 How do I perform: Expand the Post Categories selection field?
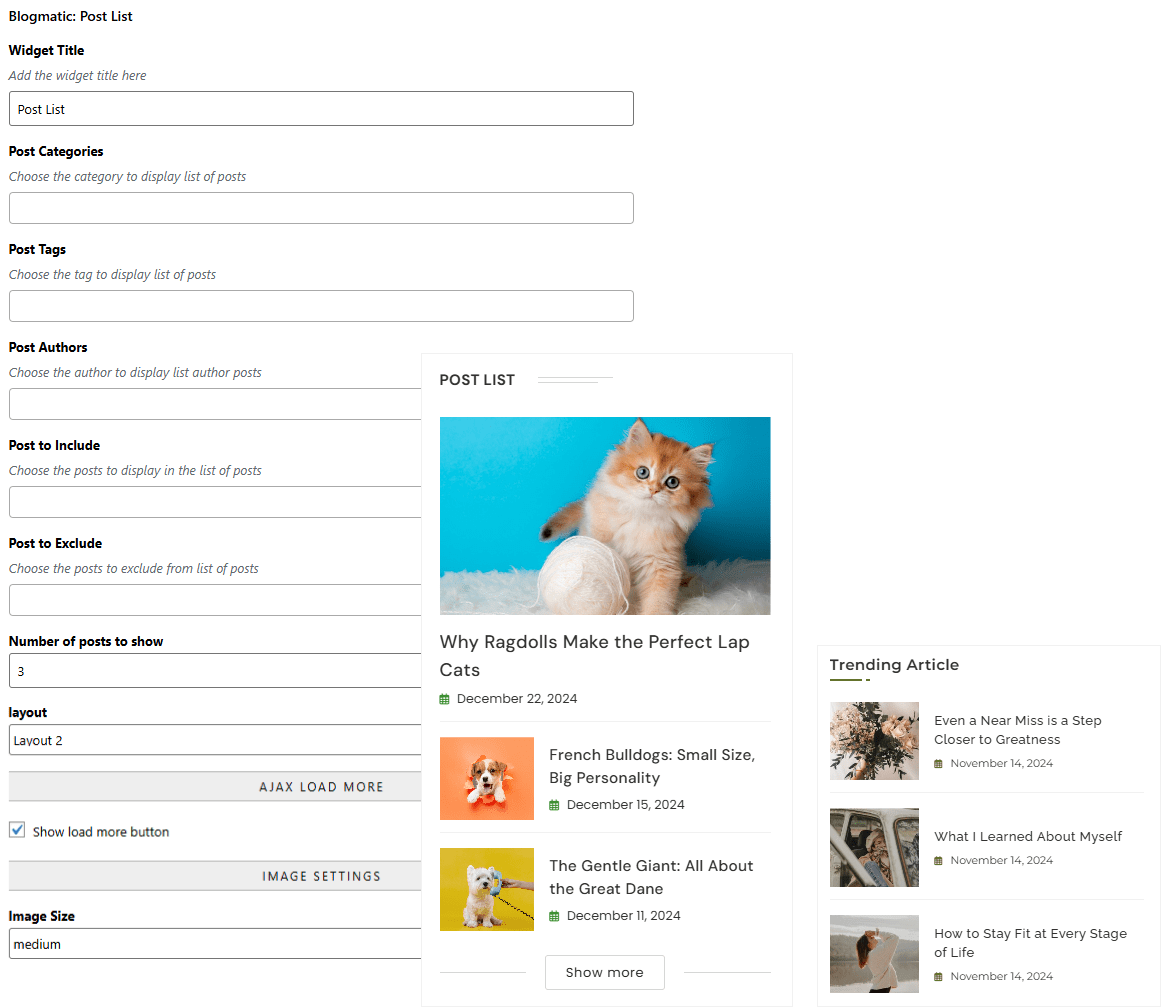[321, 208]
